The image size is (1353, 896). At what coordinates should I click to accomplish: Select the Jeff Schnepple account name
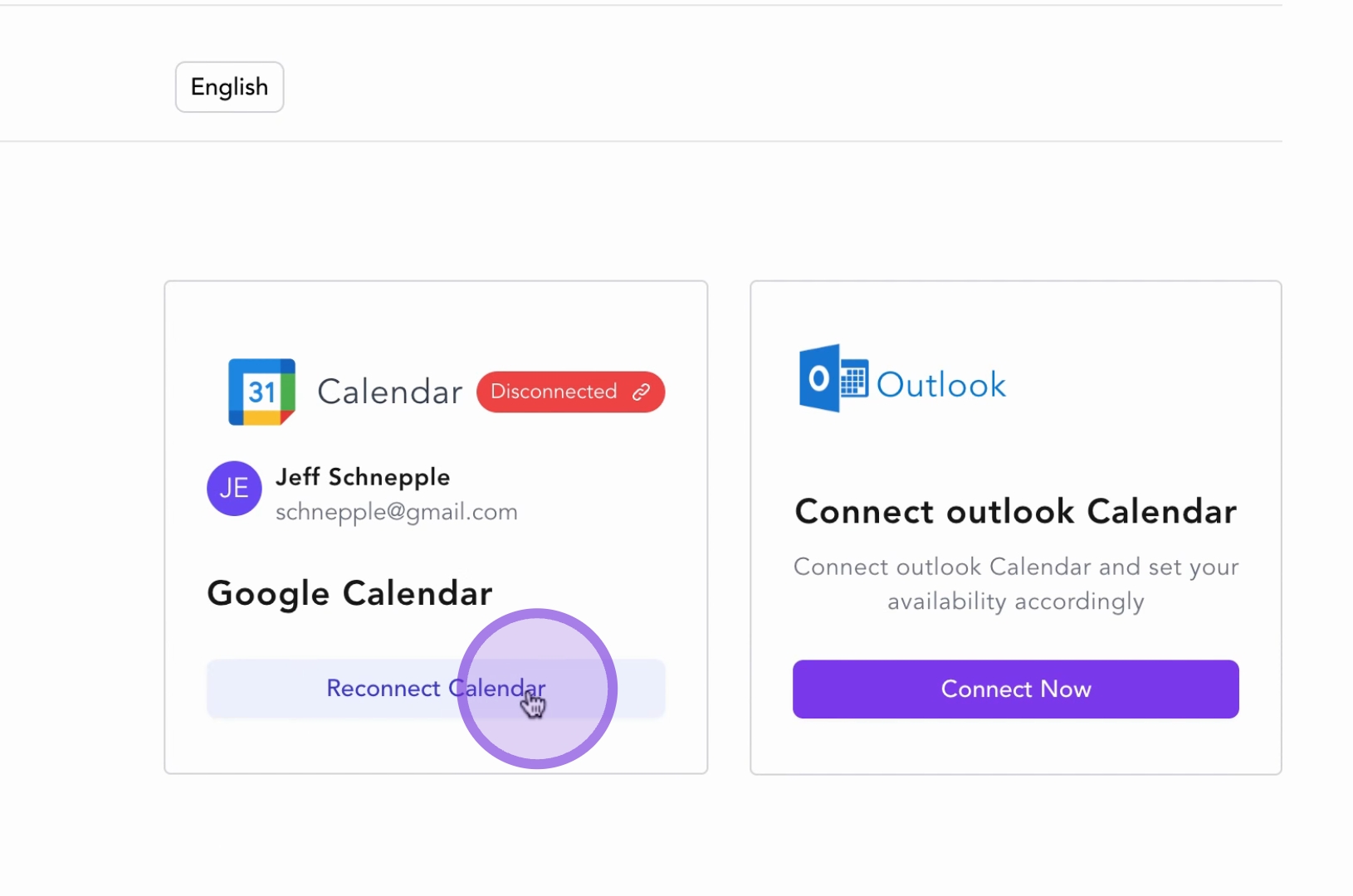(363, 477)
